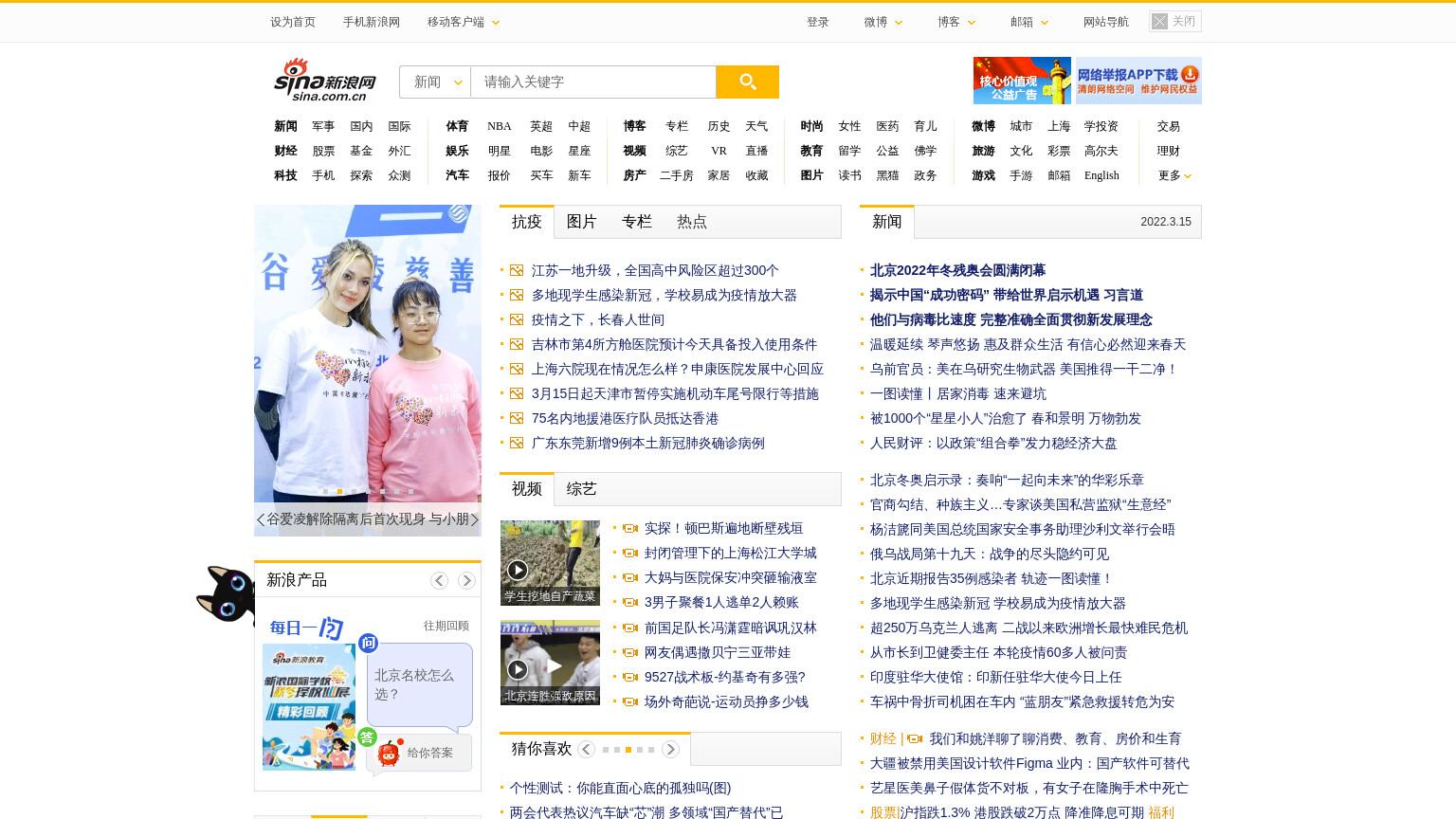Select first page dot in 猜你喜欢
Viewport: 1456px width, 819px height.
[x=606, y=750]
